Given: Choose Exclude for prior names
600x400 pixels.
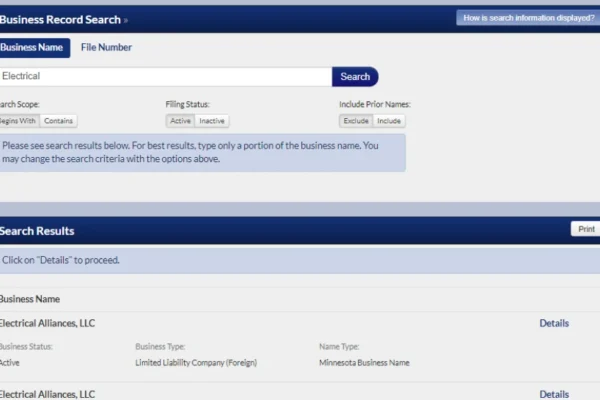Looking at the screenshot, I should tap(356, 121).
